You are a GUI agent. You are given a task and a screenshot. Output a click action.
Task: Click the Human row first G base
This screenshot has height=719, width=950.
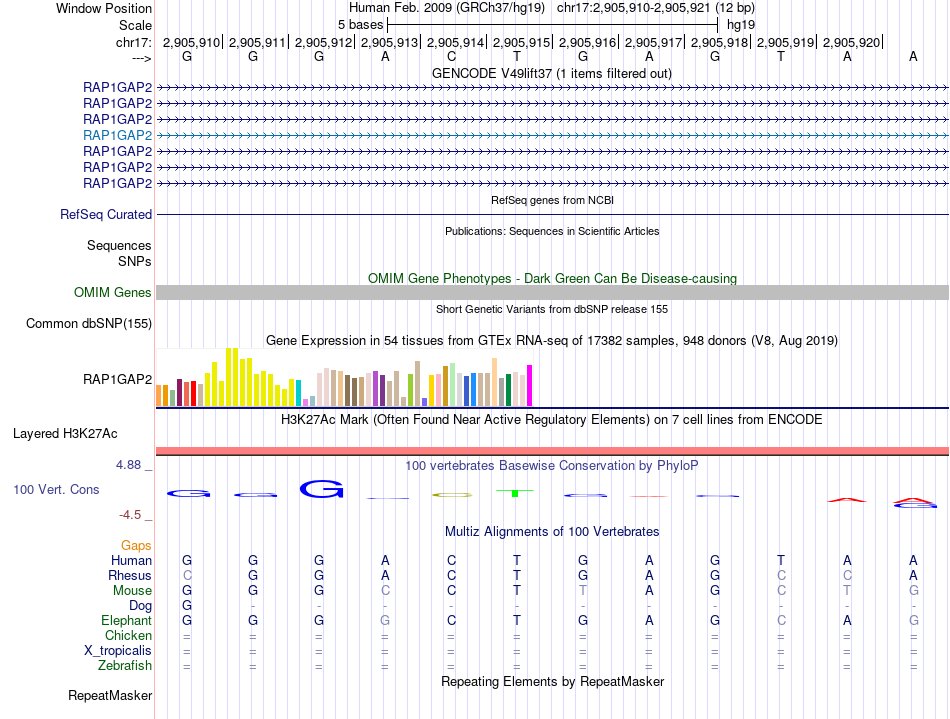pos(187,560)
